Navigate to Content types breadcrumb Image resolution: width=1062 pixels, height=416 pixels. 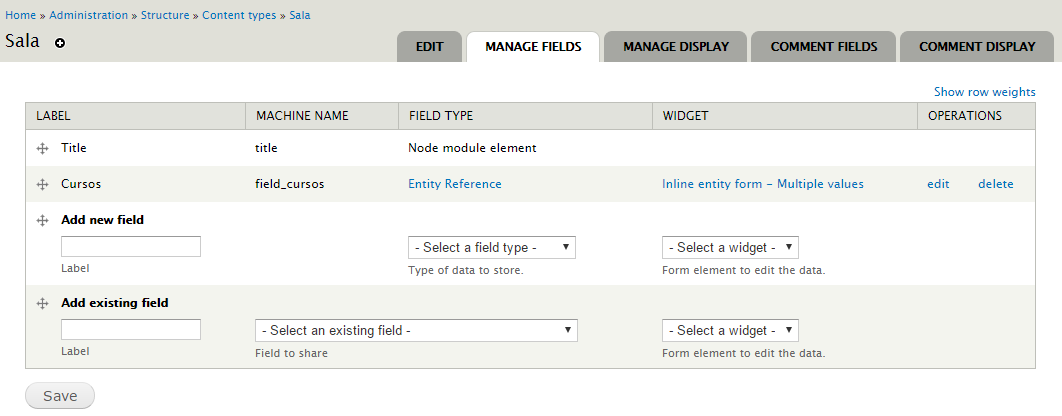click(x=241, y=16)
